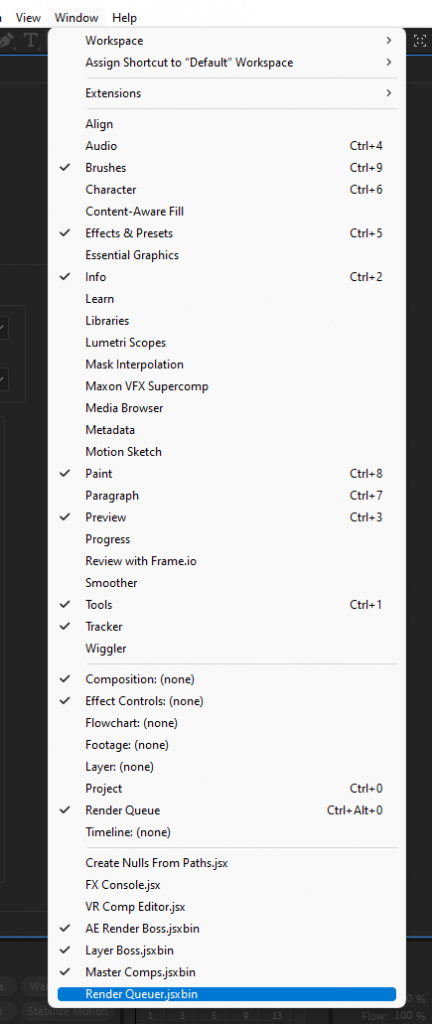Open the Help menu
The width and height of the screenshot is (432, 1024).
click(x=124, y=18)
